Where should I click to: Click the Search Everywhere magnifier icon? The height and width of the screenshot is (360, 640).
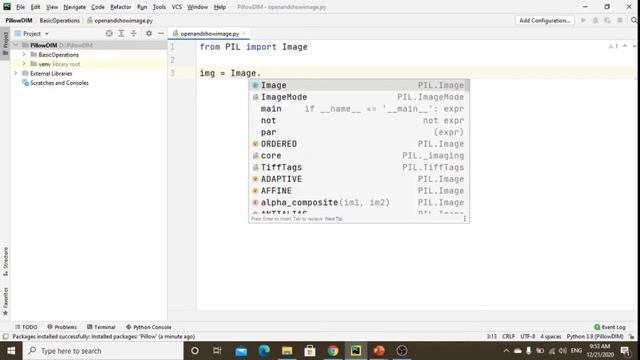point(634,20)
